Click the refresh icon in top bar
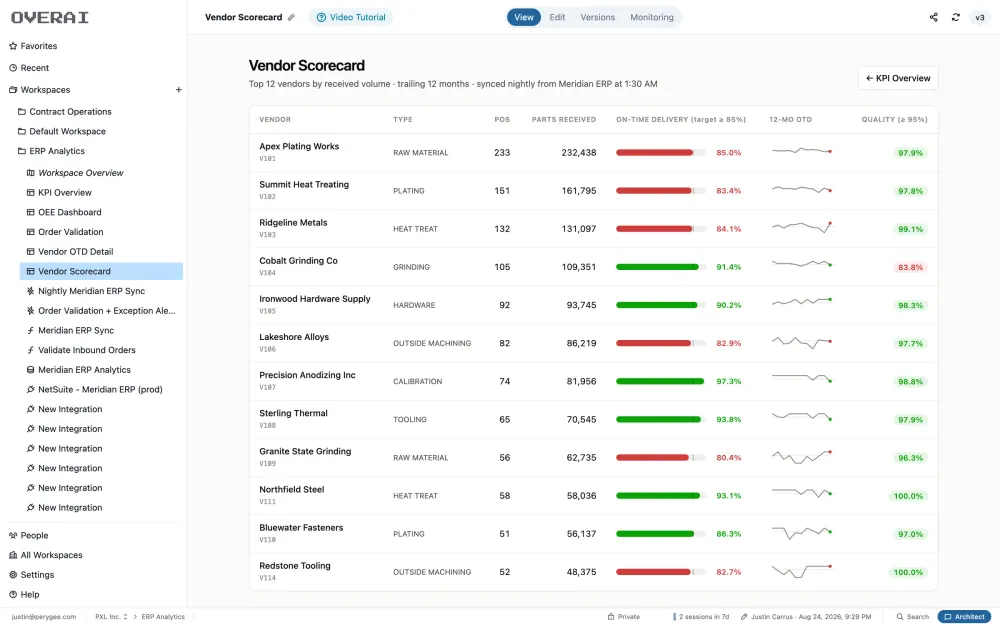 (955, 17)
